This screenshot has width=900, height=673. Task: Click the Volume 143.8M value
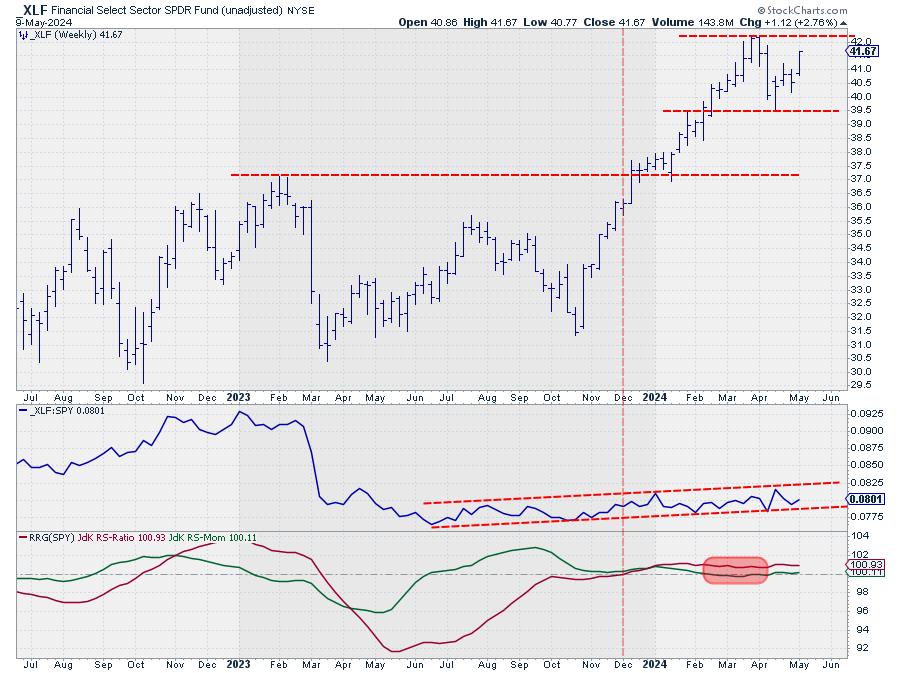(x=692, y=22)
